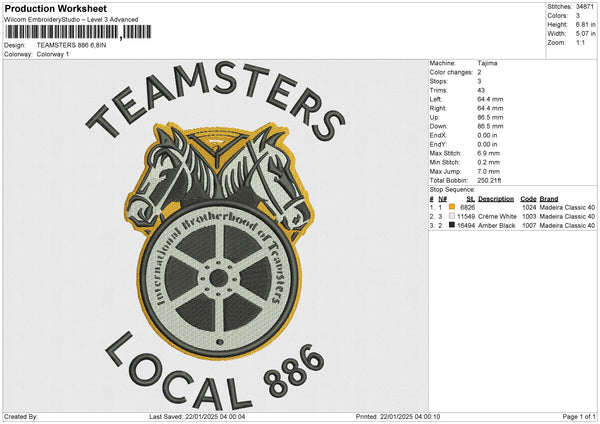Select the Code column header
The image size is (600, 424).
[x=528, y=198]
